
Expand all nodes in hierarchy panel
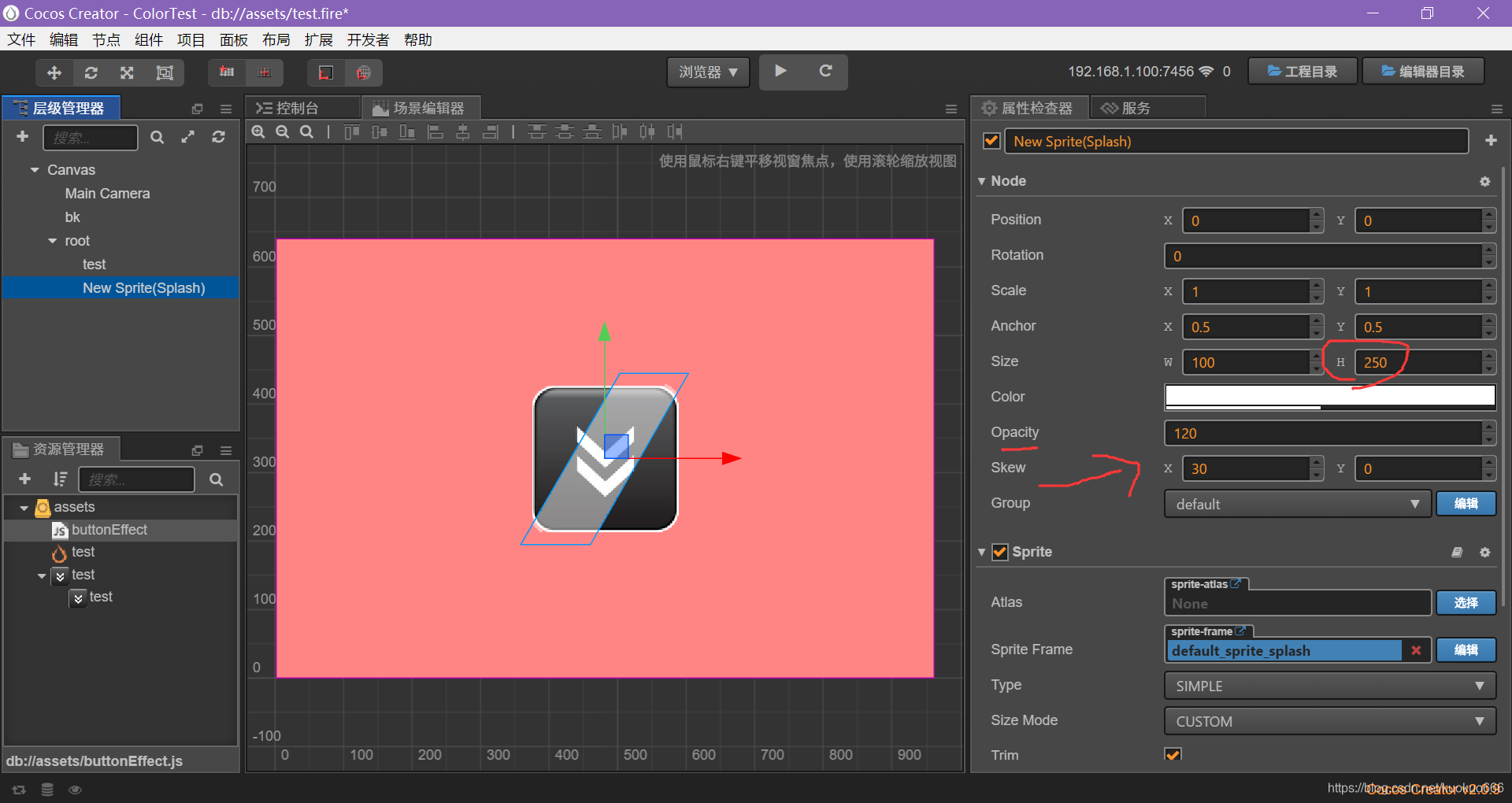coord(187,137)
